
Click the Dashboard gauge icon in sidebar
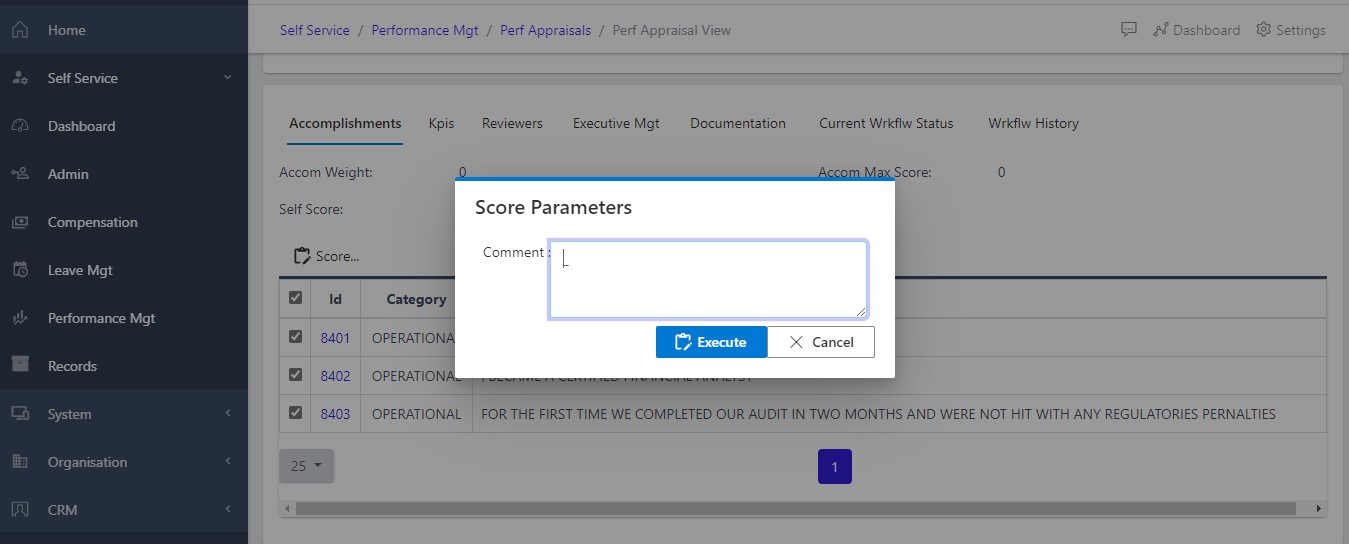pos(20,126)
